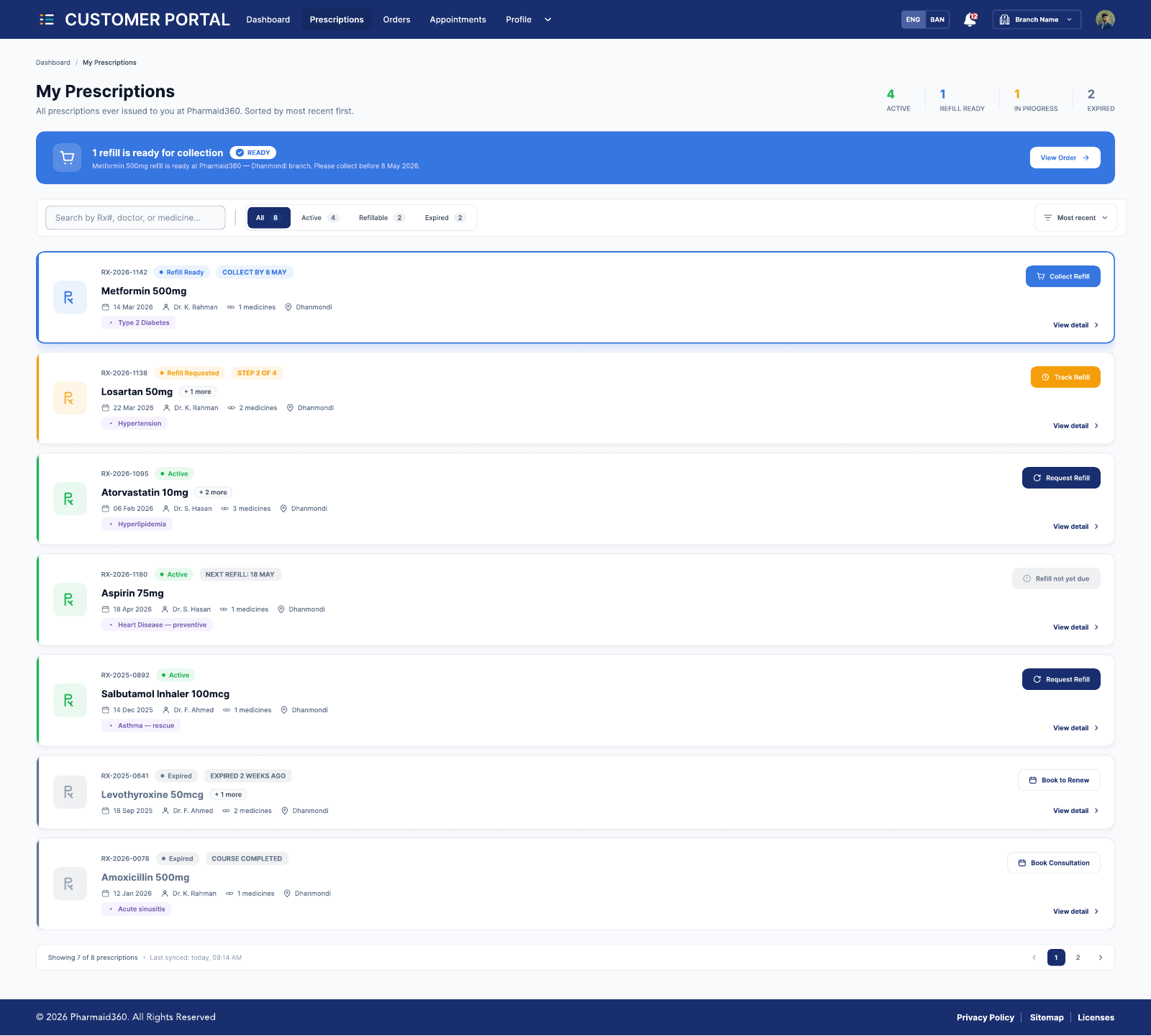Select the All 8 filter tab
The width and height of the screenshot is (1151, 1036).
269,218
